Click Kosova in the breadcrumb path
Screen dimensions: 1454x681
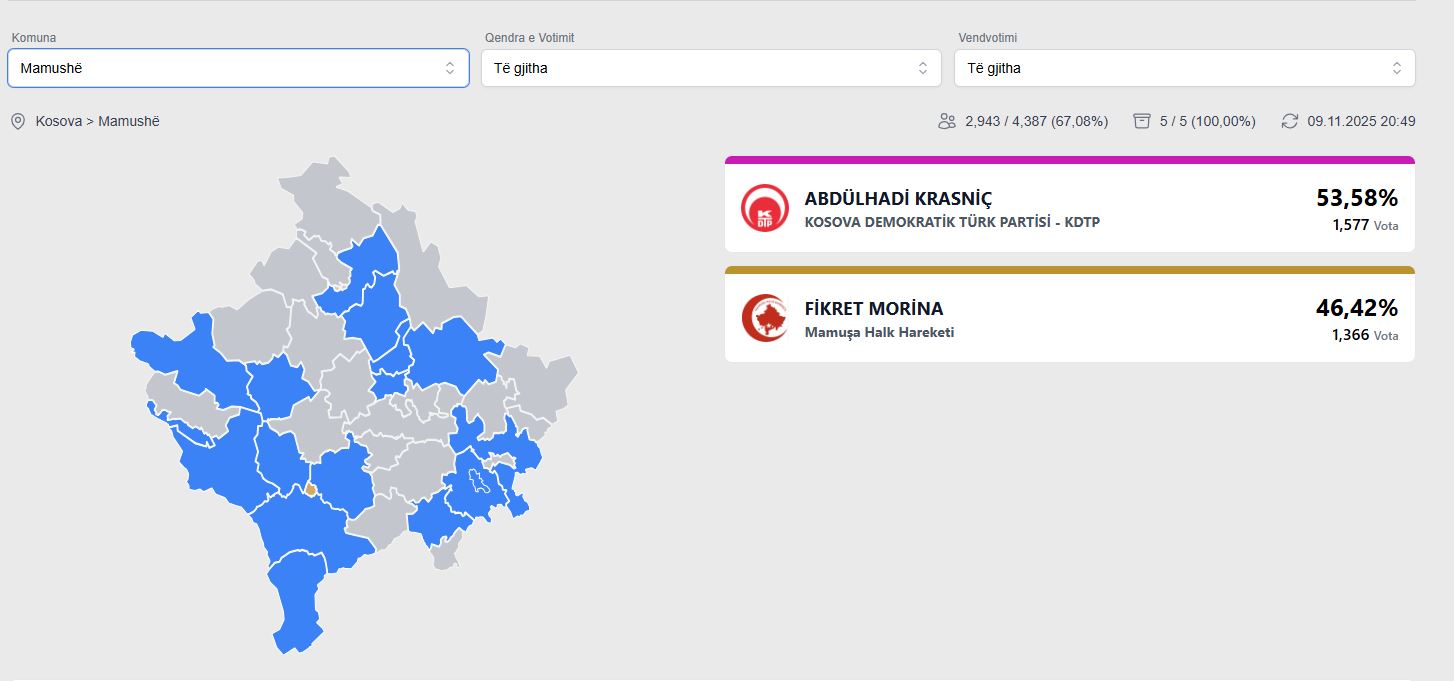click(x=58, y=121)
